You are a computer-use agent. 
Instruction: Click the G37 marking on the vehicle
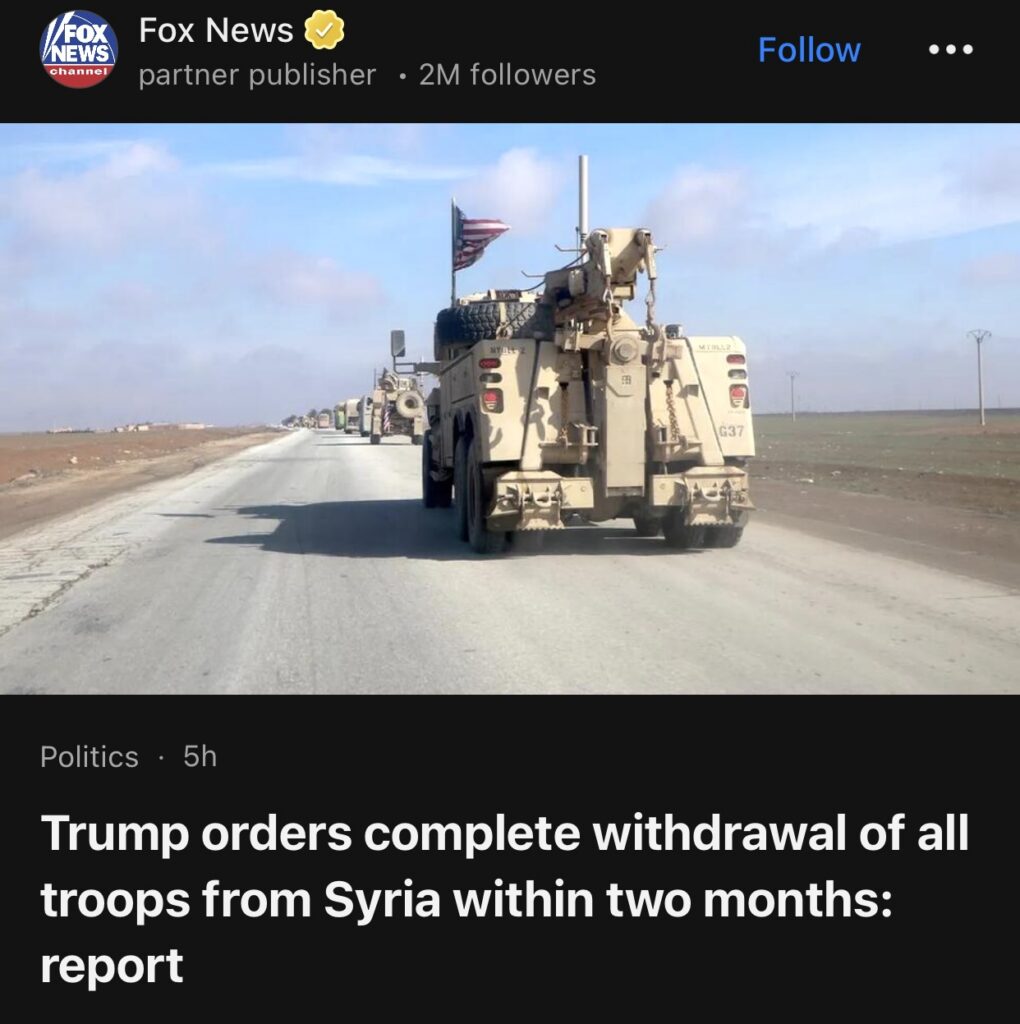point(731,431)
